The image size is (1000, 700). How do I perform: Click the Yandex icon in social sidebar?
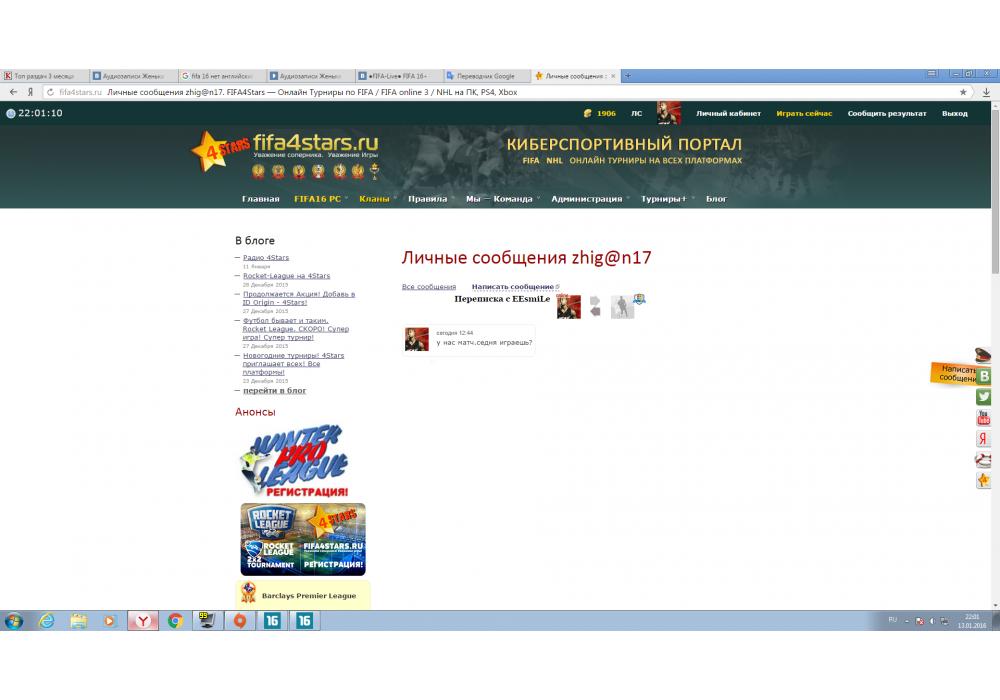(984, 439)
